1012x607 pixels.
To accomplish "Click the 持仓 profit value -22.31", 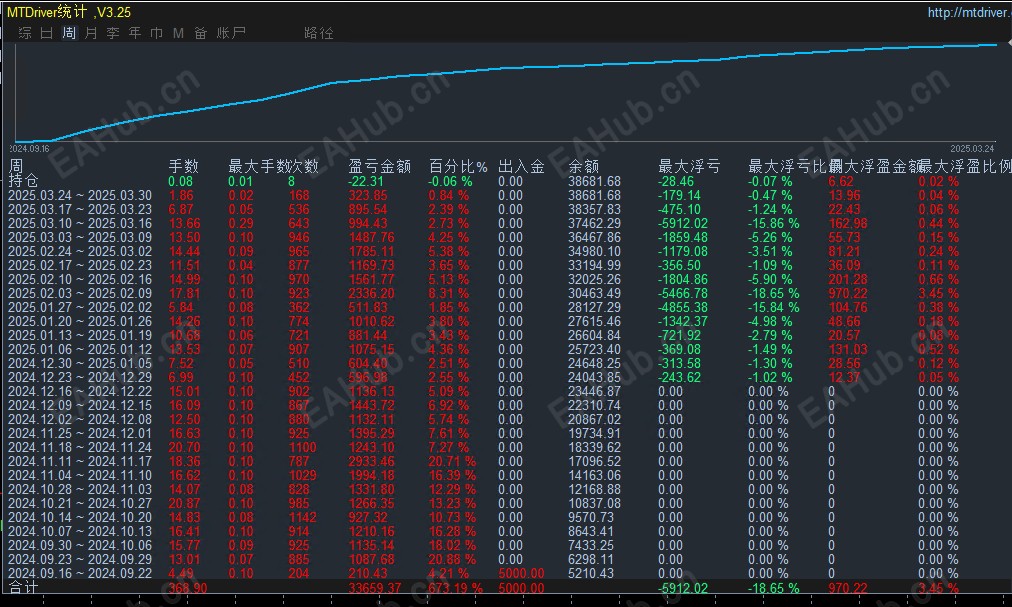I will (x=366, y=181).
